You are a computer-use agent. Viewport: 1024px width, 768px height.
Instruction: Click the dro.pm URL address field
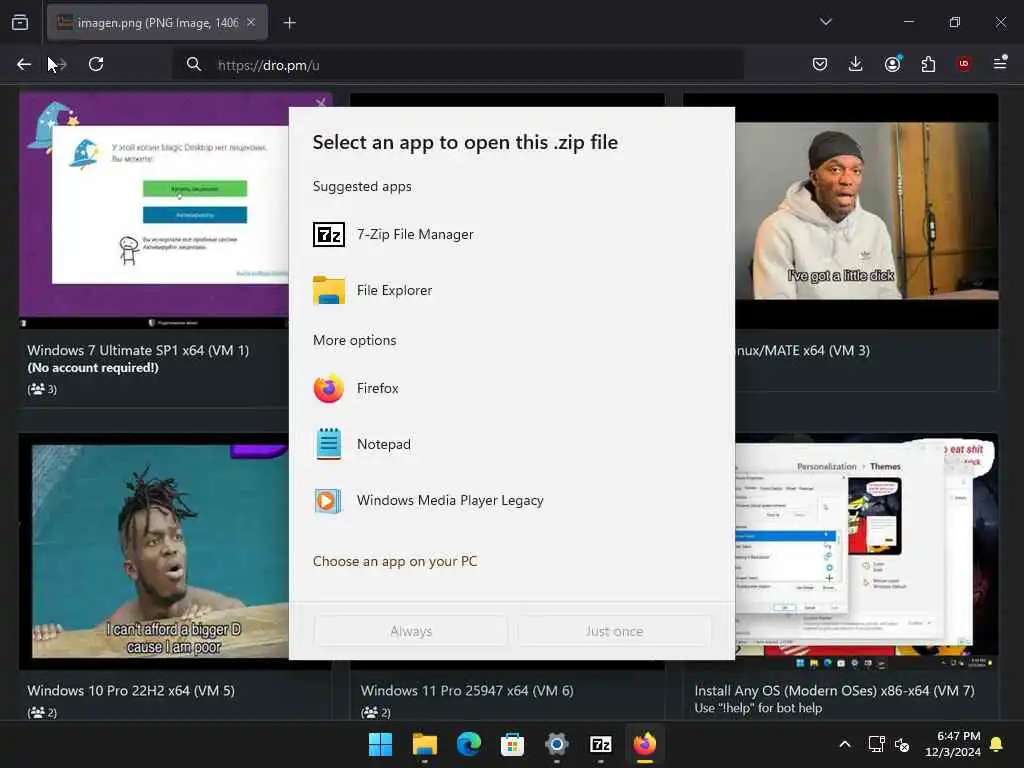(x=457, y=65)
